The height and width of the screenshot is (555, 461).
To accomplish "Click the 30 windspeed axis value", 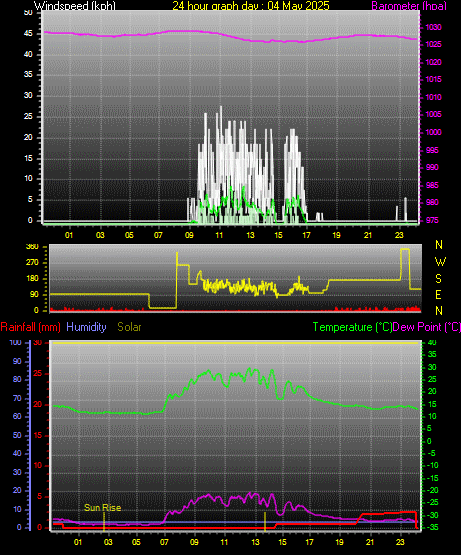I will coord(28,95).
